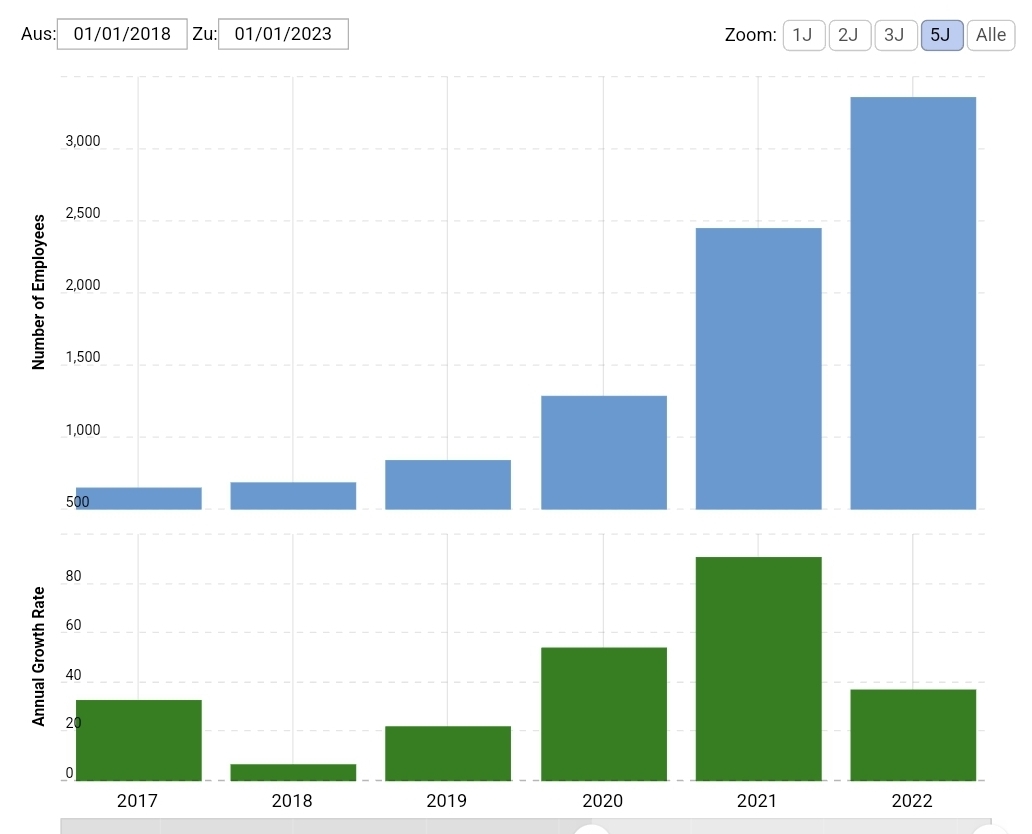This screenshot has width=1032, height=834.
Task: Click the 2019 growth rate green bar
Action: click(448, 754)
